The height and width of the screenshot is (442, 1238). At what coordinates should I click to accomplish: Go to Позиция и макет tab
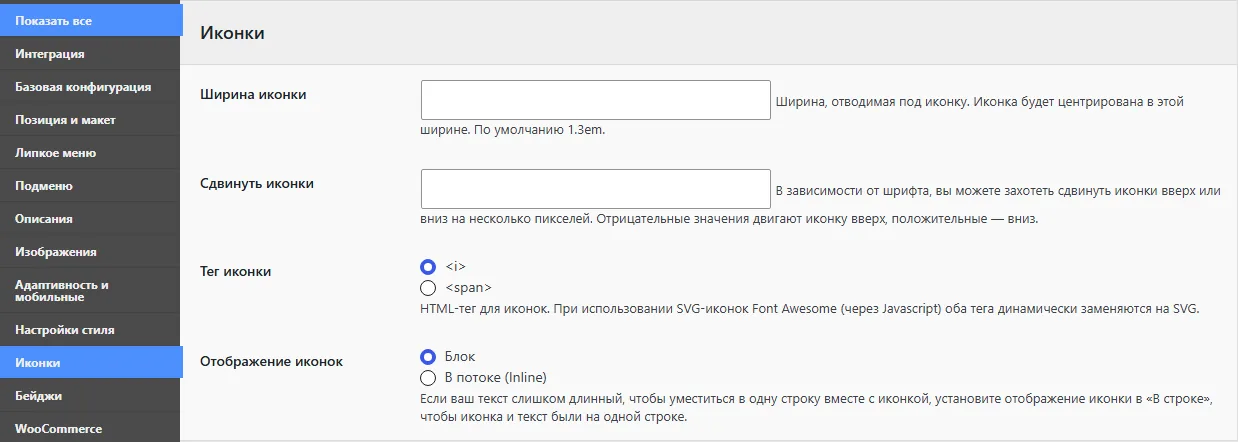click(90, 120)
